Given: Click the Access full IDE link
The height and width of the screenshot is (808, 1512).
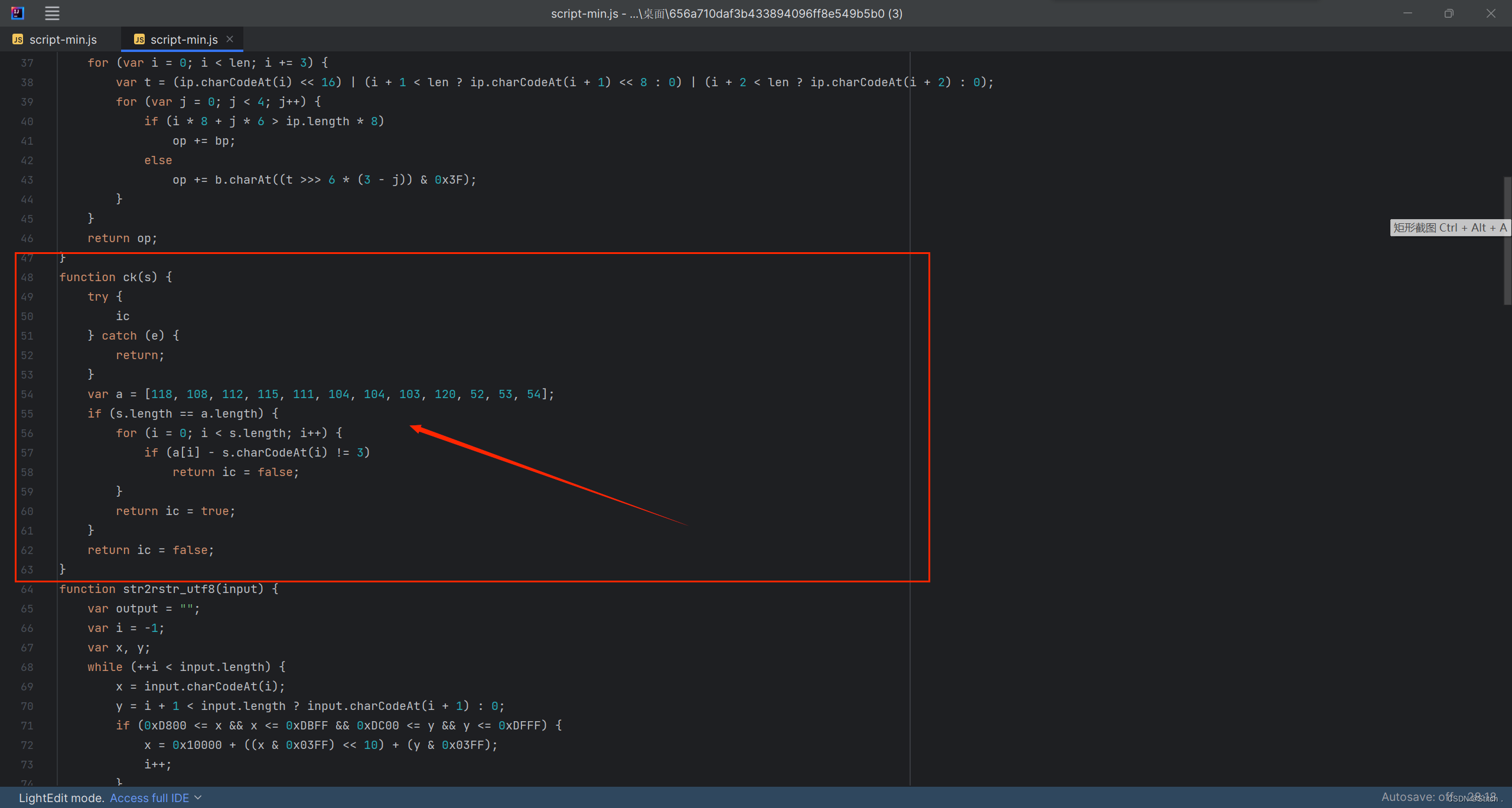Looking at the screenshot, I should coord(149,798).
